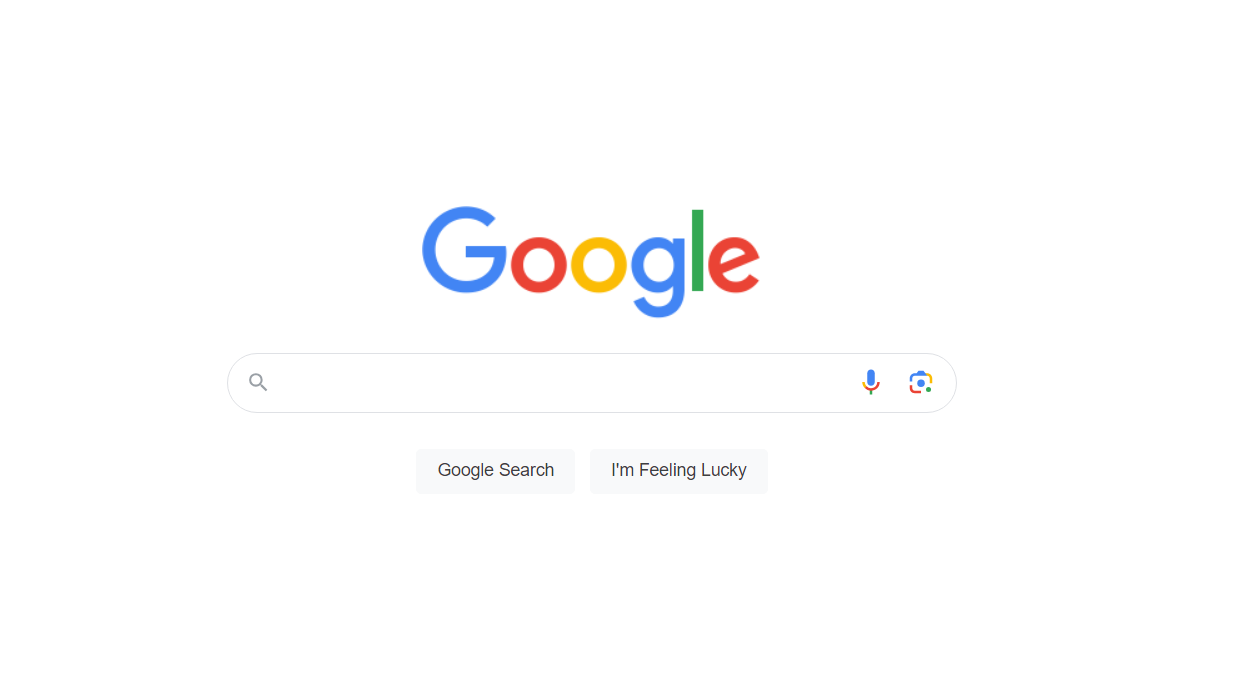Click the yellow second o in Google logo
1234x674 pixels.
599,264
